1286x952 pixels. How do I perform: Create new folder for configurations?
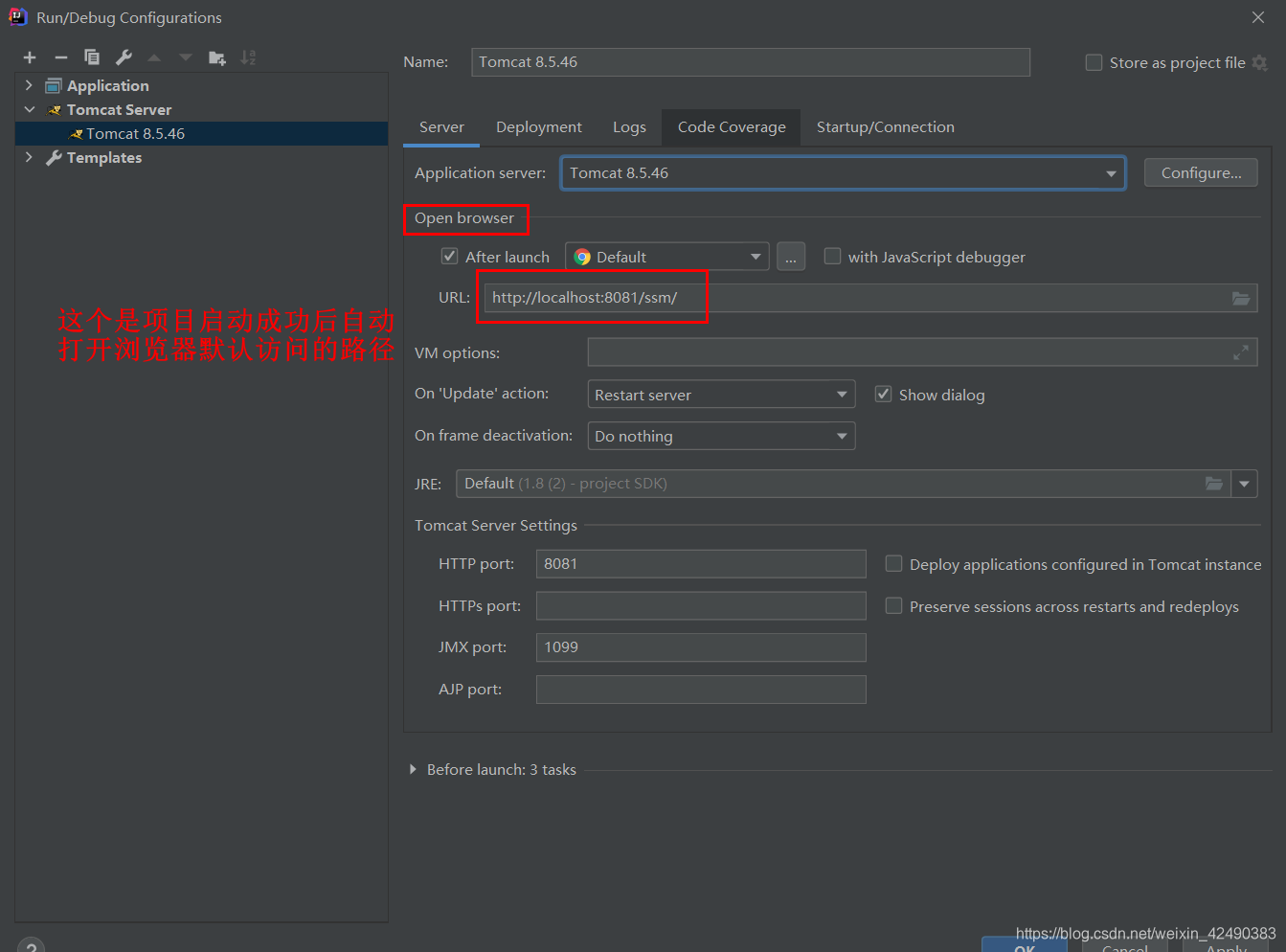pyautogui.click(x=217, y=57)
